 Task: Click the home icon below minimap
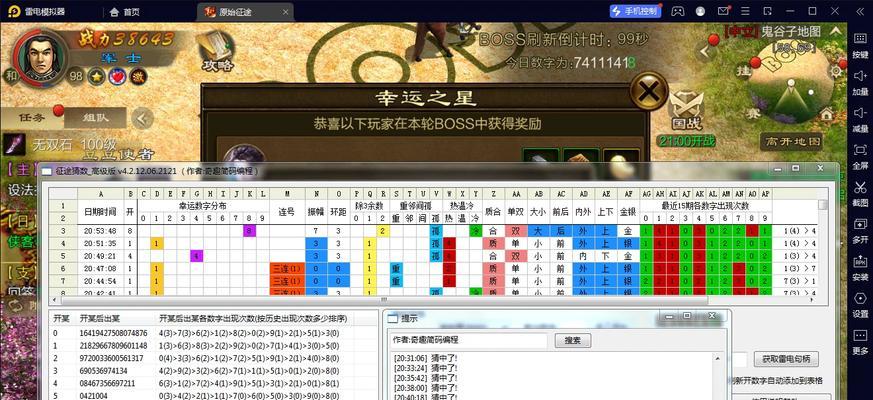[x=827, y=114]
